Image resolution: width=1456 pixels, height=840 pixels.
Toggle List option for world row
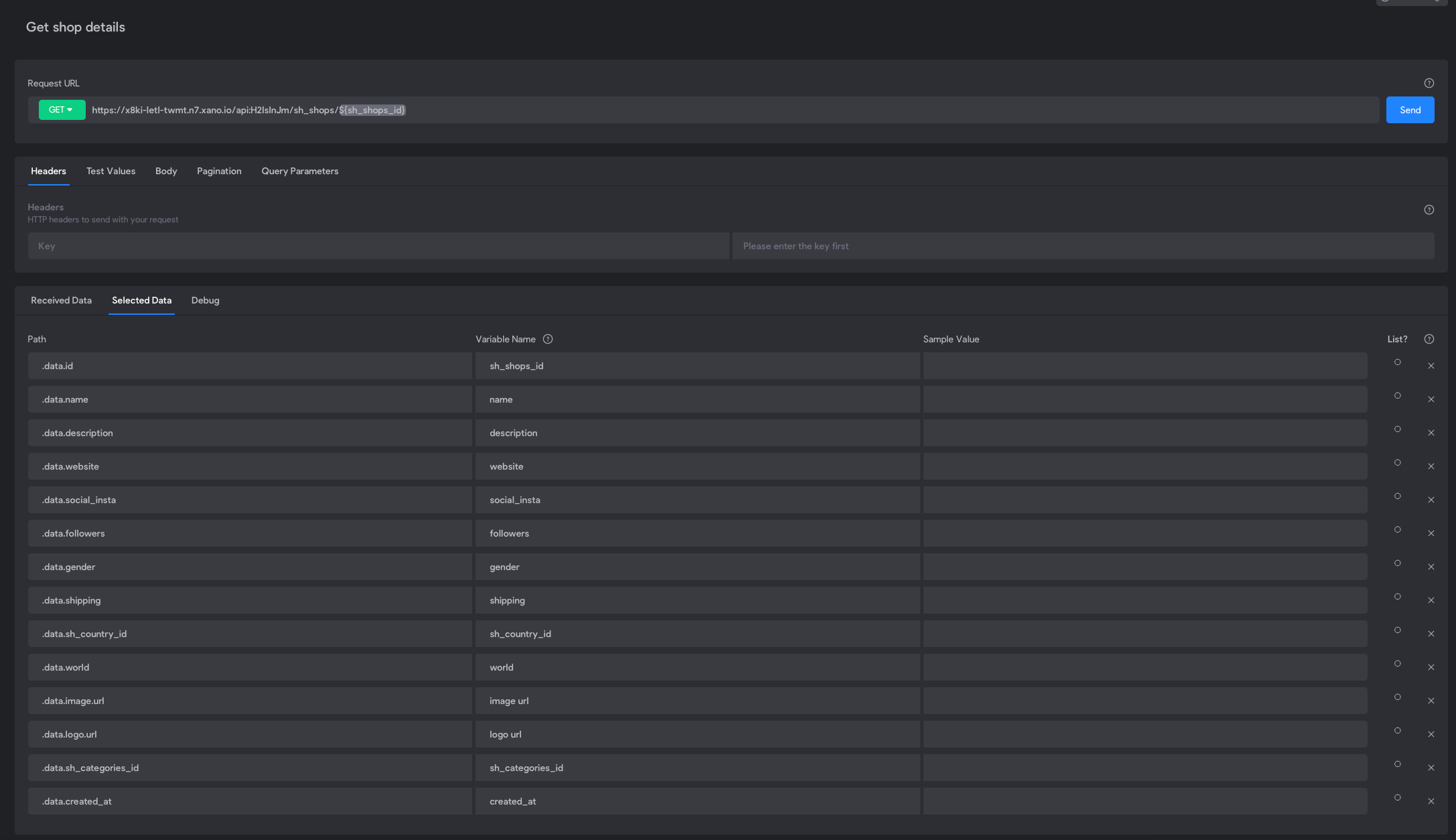click(x=1397, y=664)
